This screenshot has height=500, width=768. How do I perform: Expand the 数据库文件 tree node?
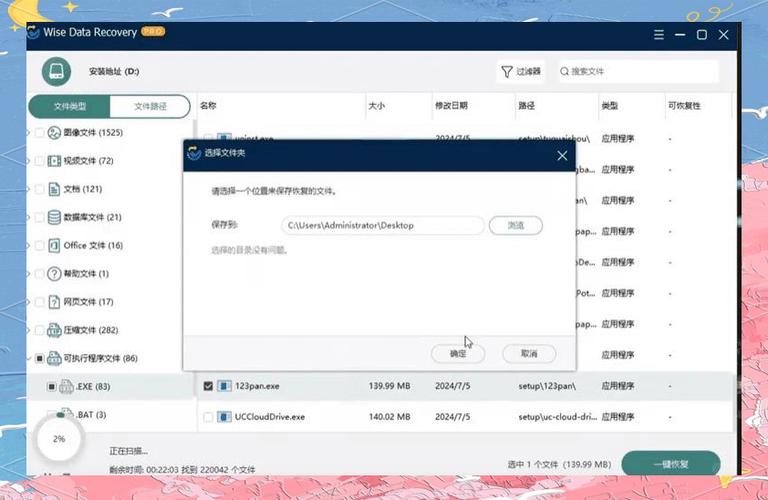tap(28, 217)
